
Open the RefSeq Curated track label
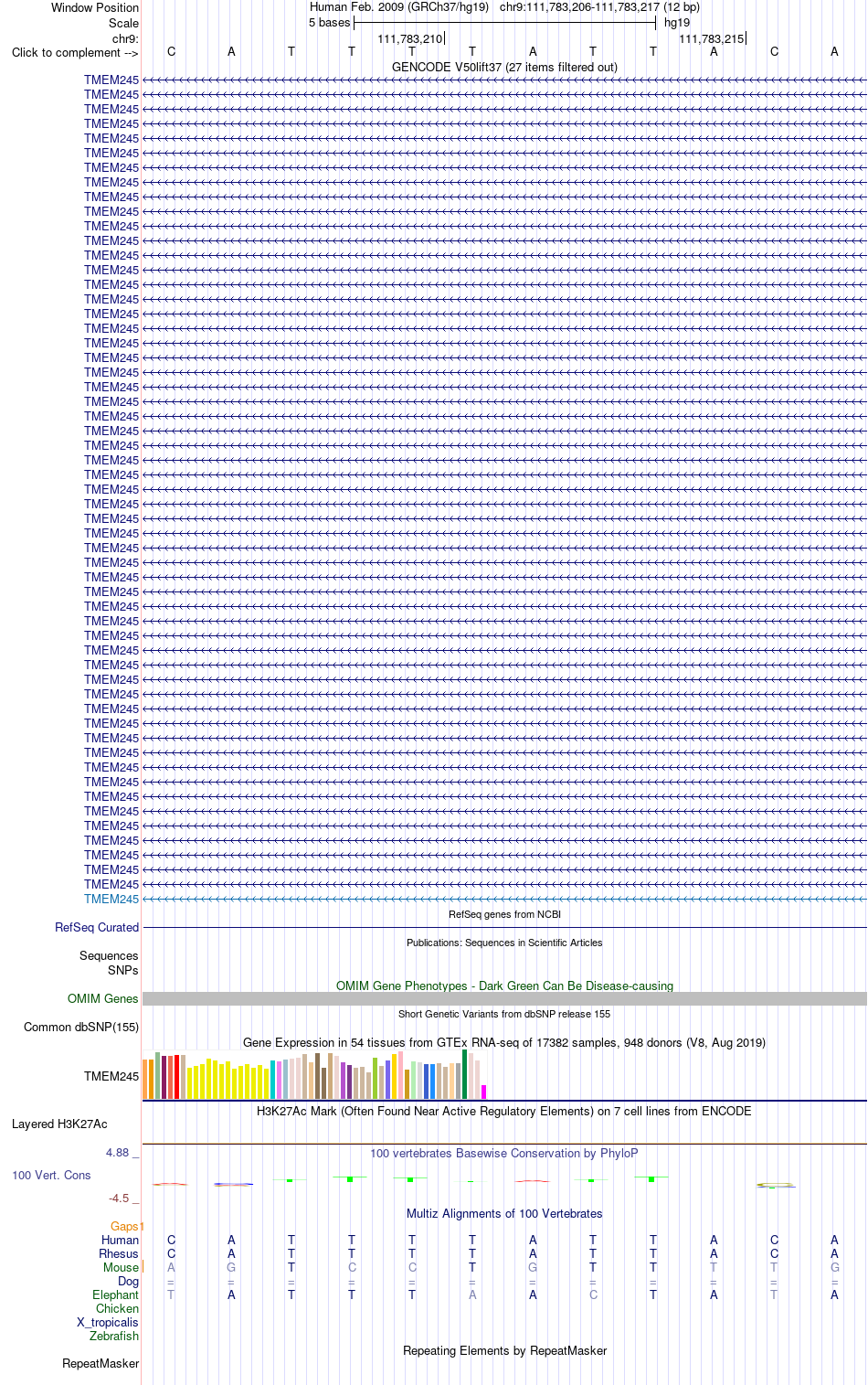click(97, 927)
